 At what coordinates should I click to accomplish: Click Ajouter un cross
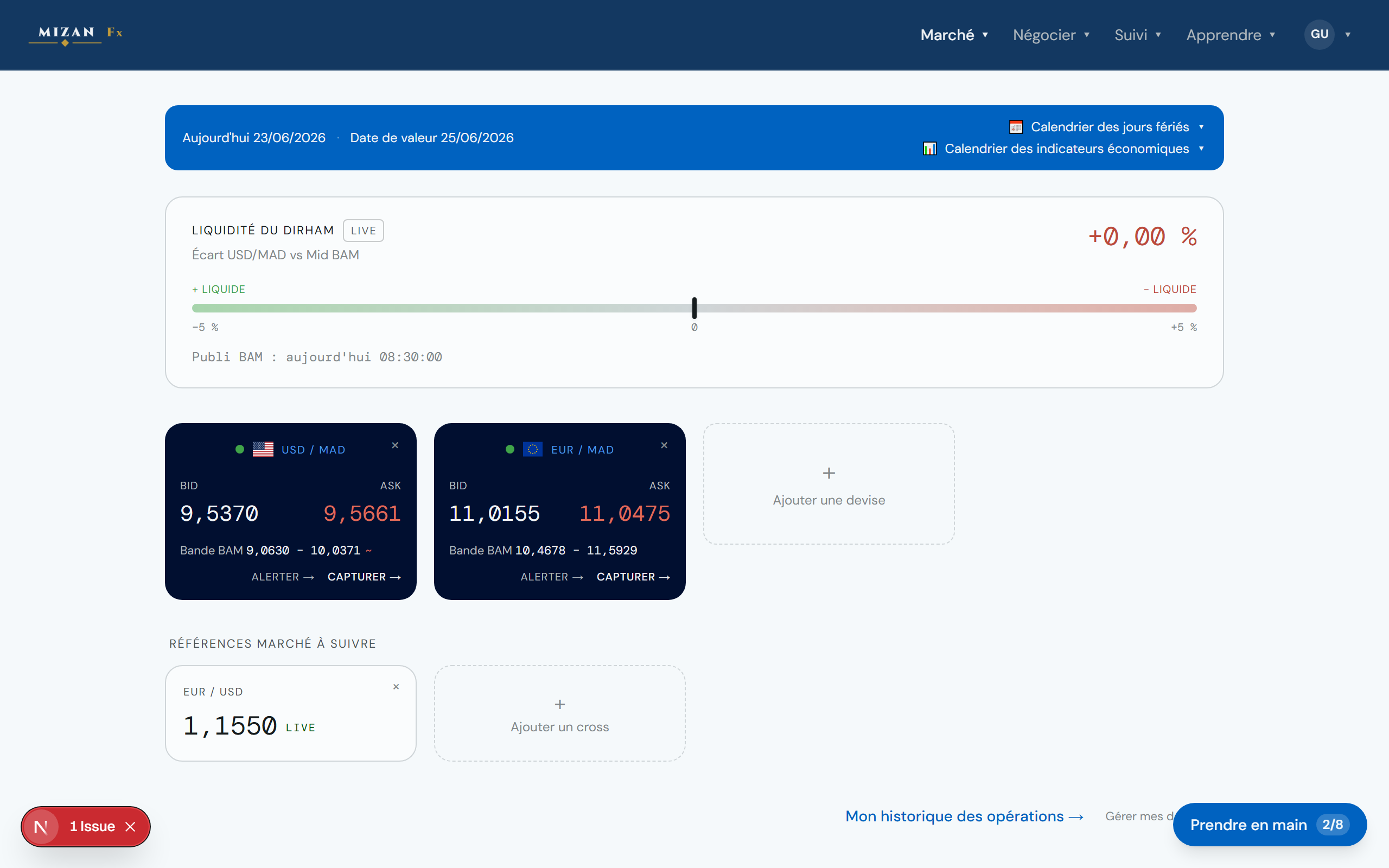point(559,713)
